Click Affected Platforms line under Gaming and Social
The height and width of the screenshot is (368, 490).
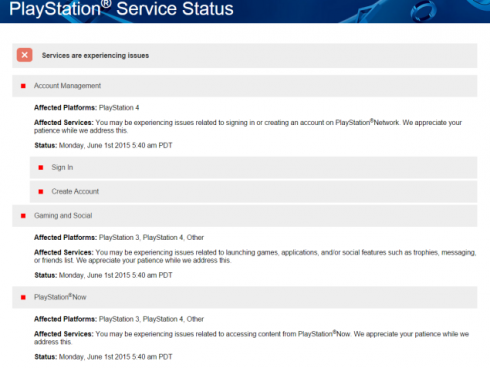[x=119, y=237]
